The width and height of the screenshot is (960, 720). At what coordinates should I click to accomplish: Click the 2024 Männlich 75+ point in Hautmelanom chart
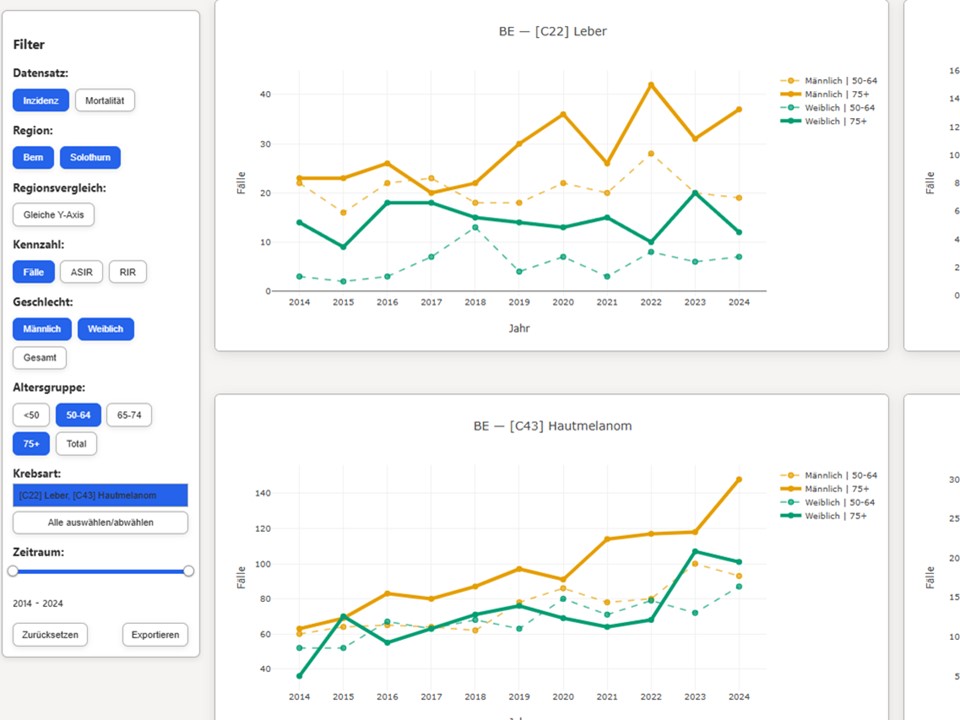point(739,480)
